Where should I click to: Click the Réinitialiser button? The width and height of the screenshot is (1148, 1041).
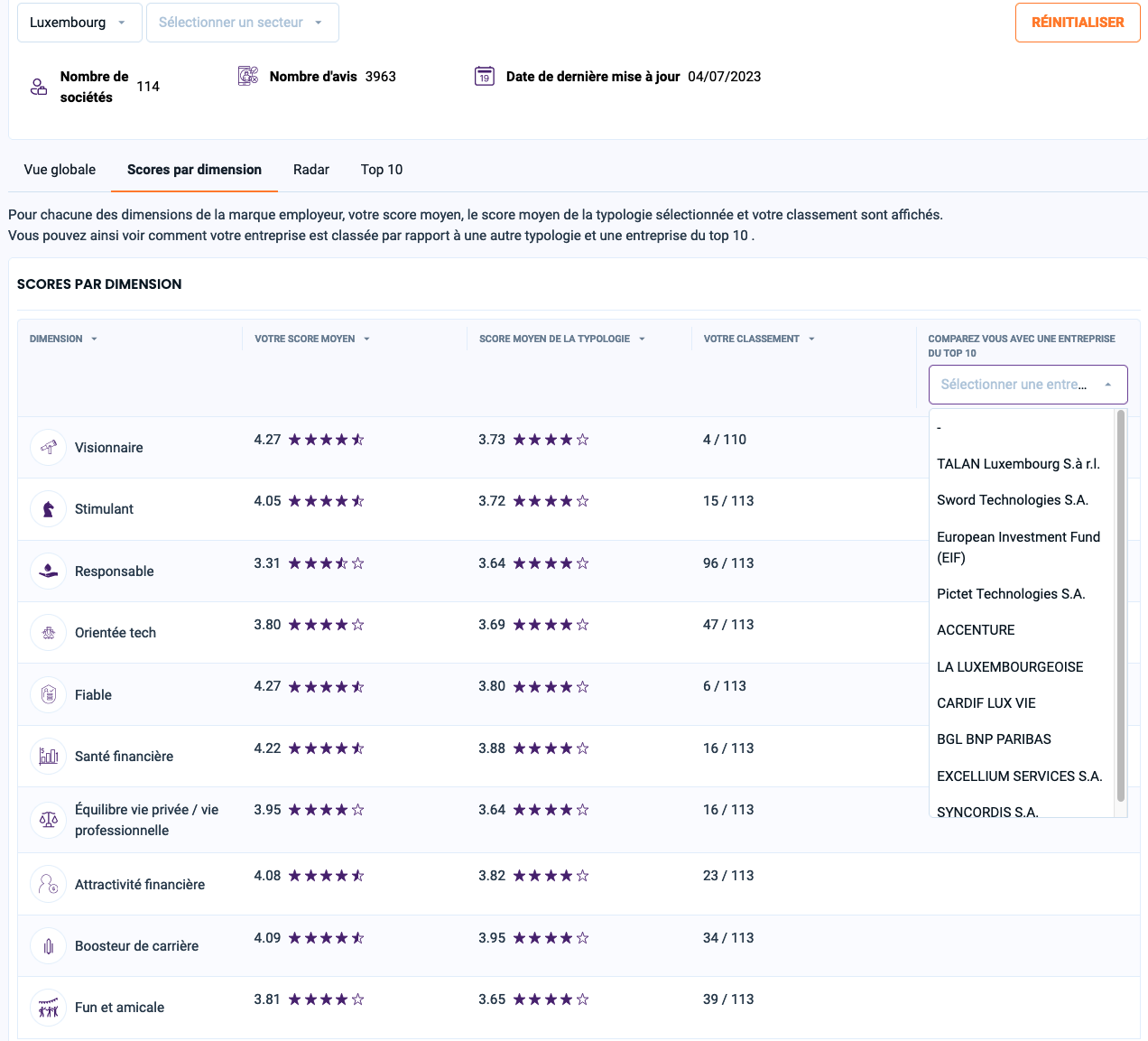1078,23
